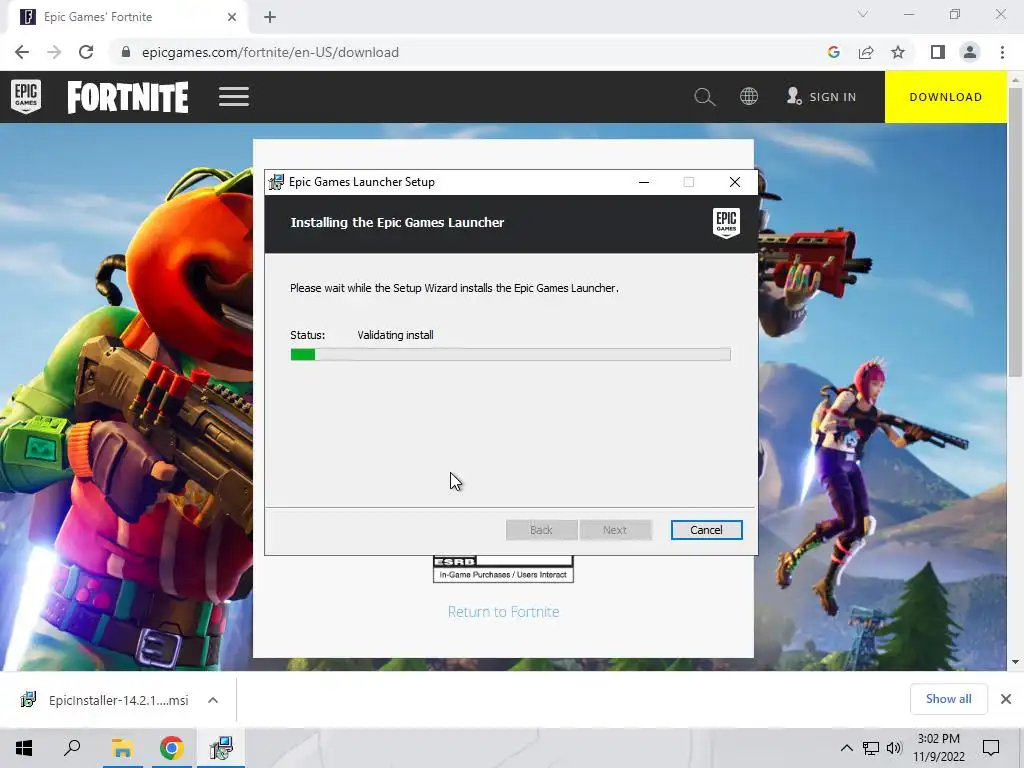Click the Google icon in address bar

click(x=833, y=52)
